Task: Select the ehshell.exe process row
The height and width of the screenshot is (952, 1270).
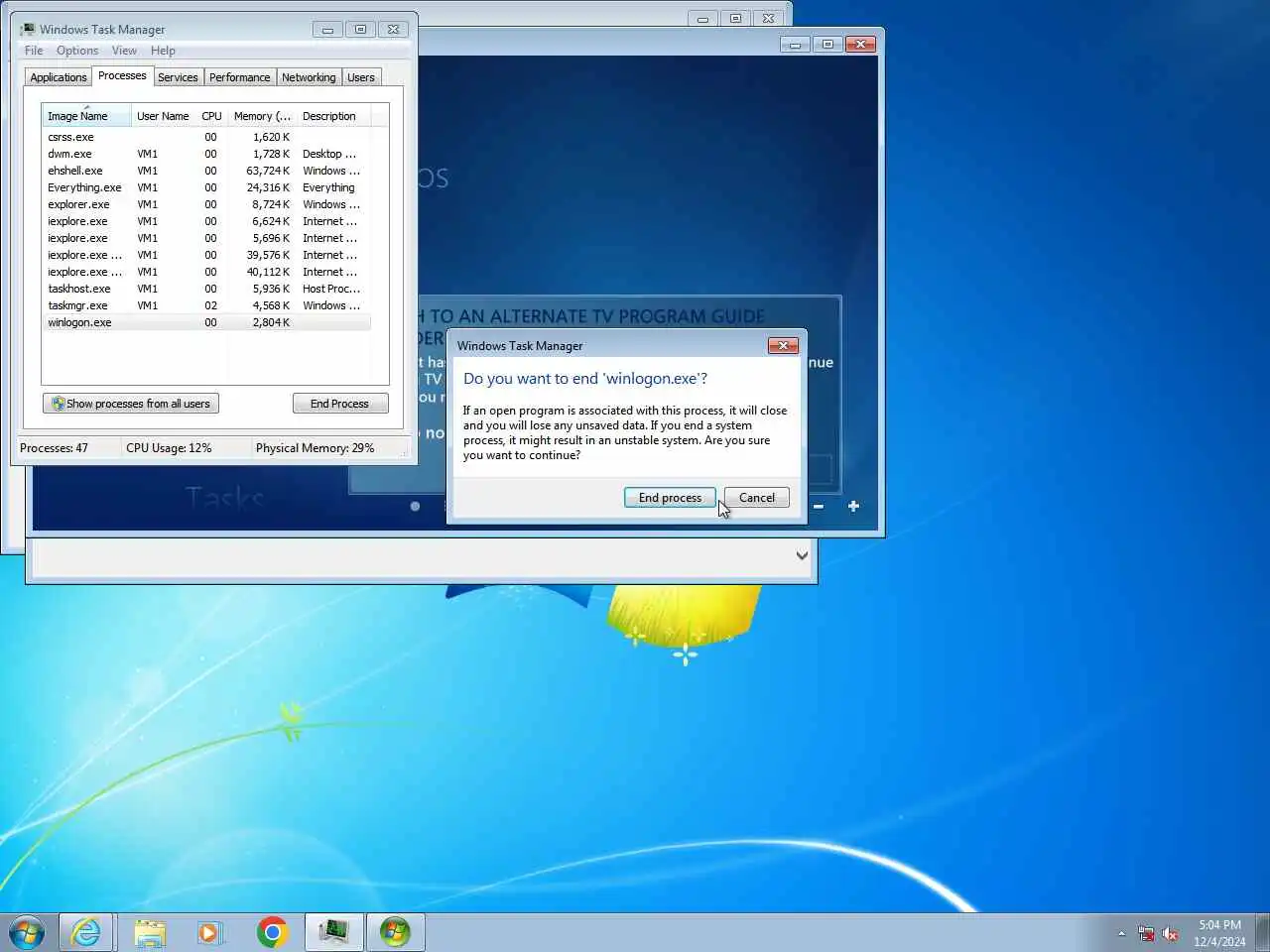Action: [206, 171]
